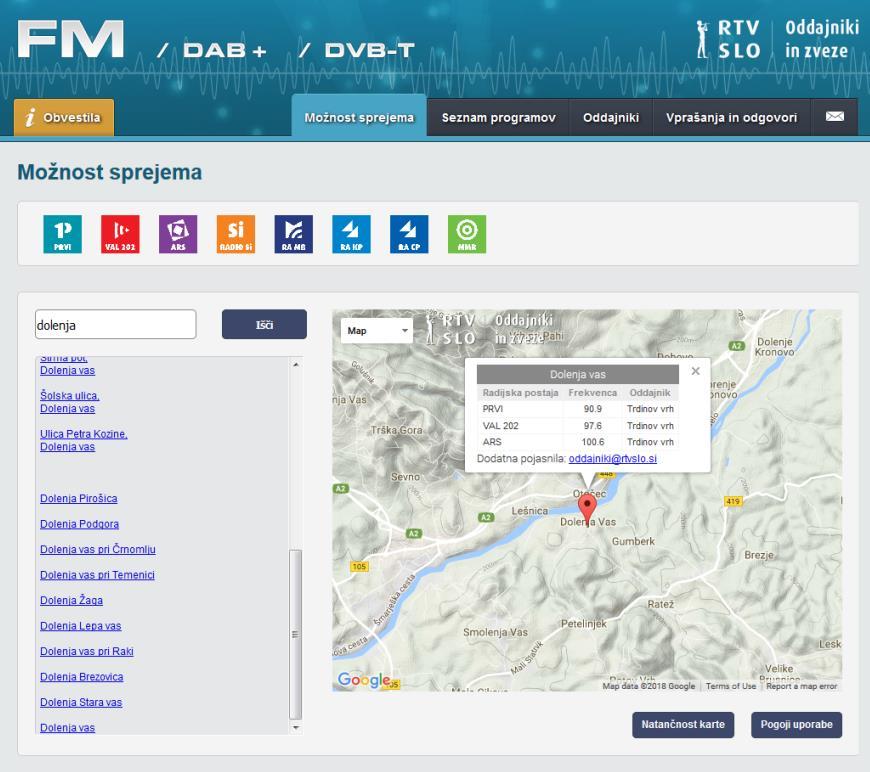Close the Dolenja vas info popup
This screenshot has width=870, height=772.
point(695,371)
